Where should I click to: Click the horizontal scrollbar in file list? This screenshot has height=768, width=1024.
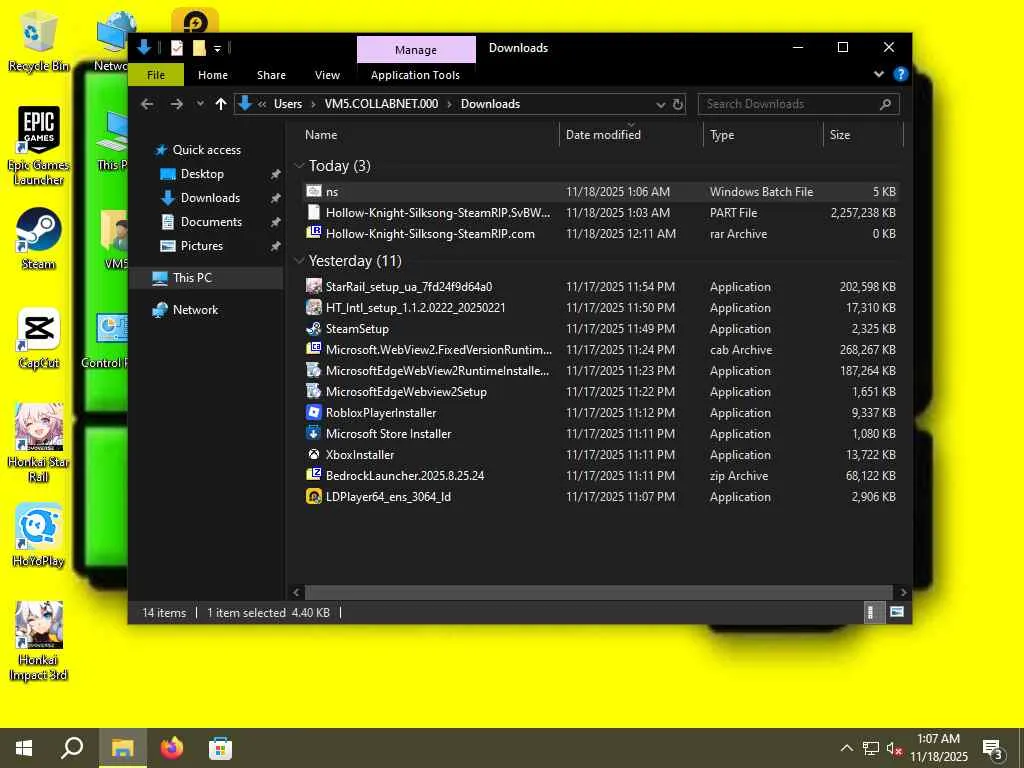tap(599, 592)
